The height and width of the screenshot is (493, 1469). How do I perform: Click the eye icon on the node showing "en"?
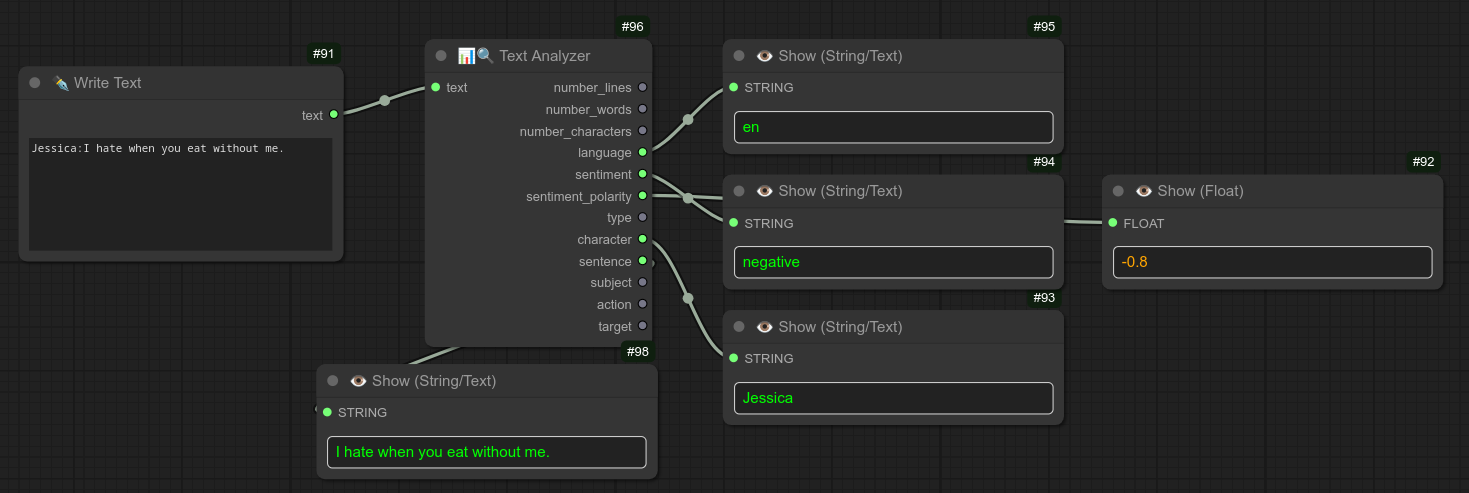click(x=765, y=56)
